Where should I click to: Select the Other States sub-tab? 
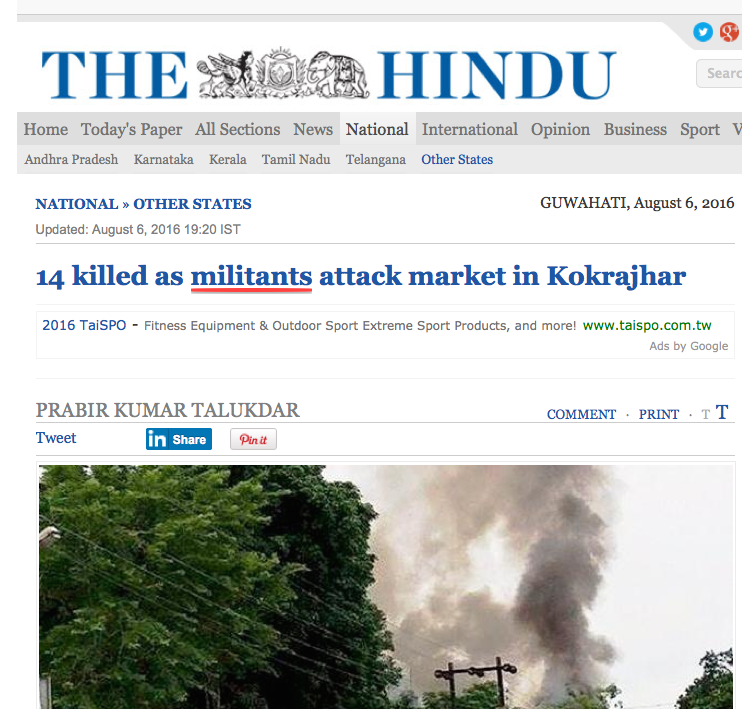click(457, 160)
